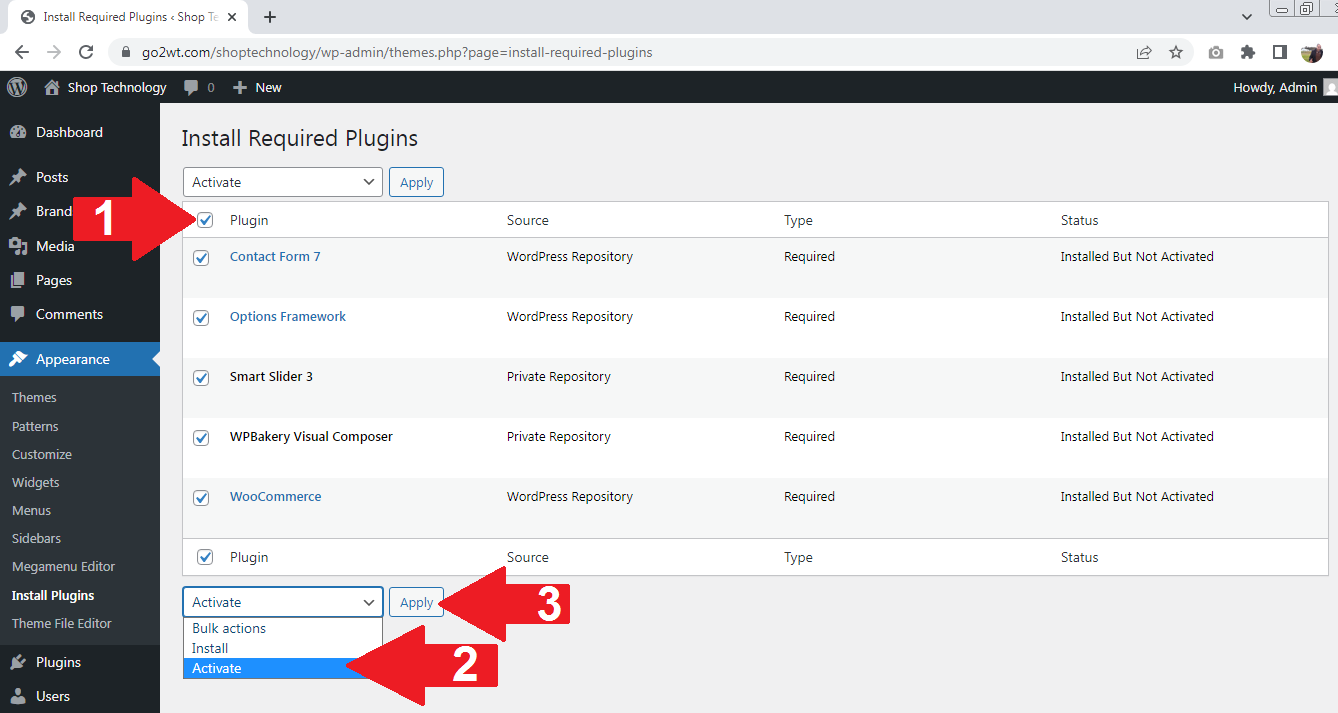Uncheck the Contact Form 7 checkbox
Screen dimensions: 1338x713
click(201, 258)
